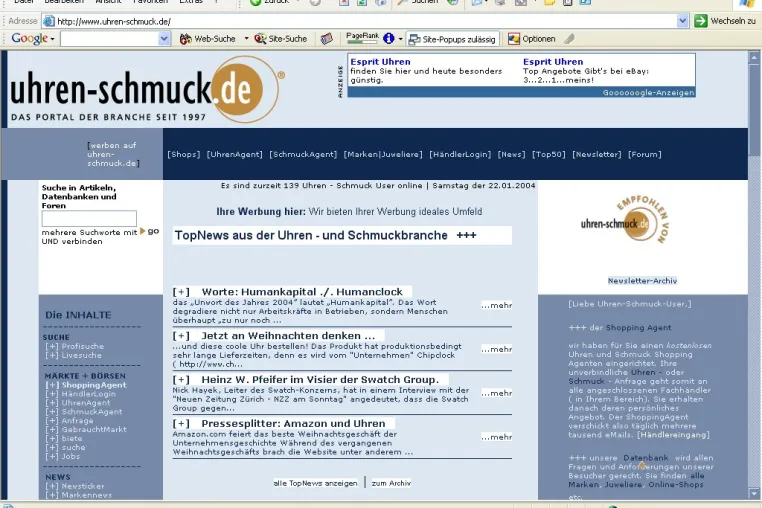Image resolution: width=762 pixels, height=508 pixels.
Task: Open the Newsletter-Archiv link
Action: (x=642, y=281)
